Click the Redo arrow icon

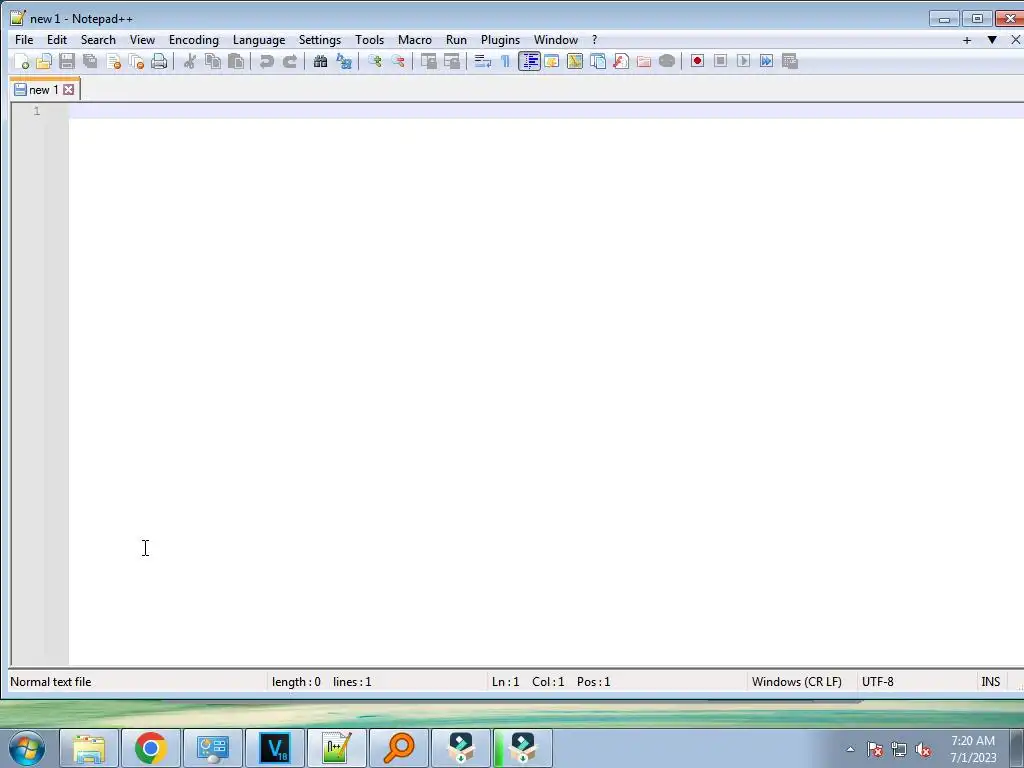pyautogui.click(x=289, y=61)
